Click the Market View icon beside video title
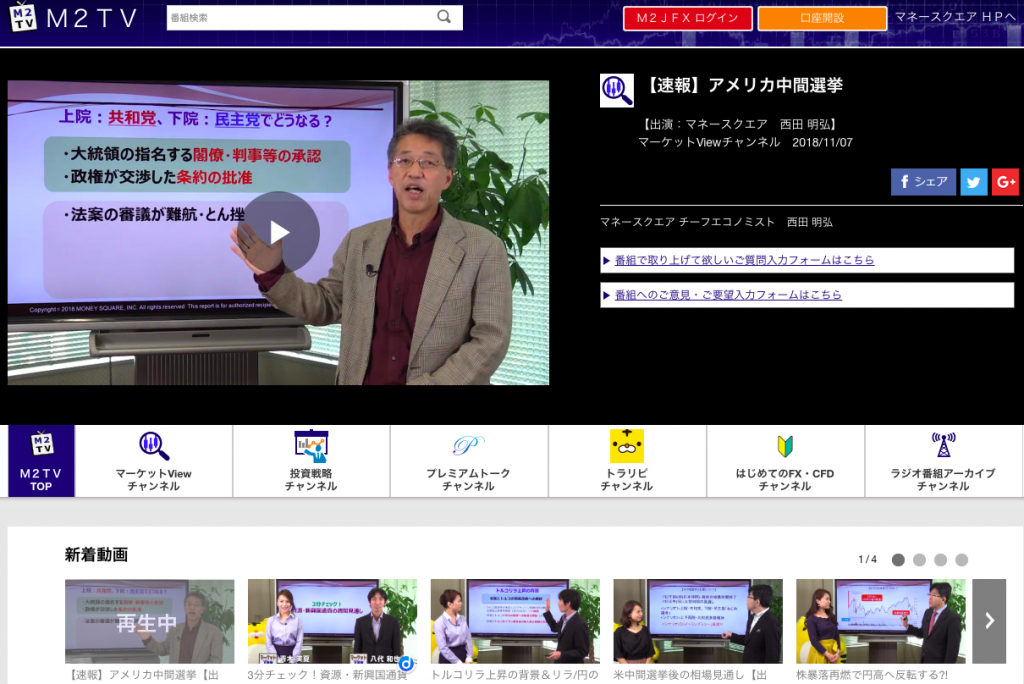Screen dimensions: 1024x684 (616, 91)
